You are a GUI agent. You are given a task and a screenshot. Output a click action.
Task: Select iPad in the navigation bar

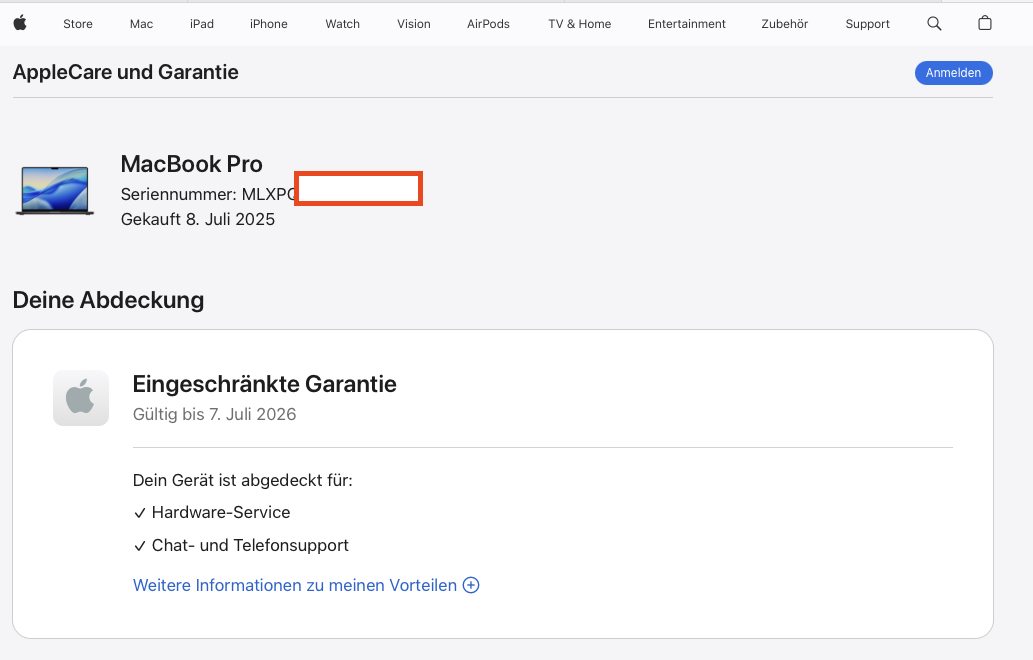pos(202,24)
